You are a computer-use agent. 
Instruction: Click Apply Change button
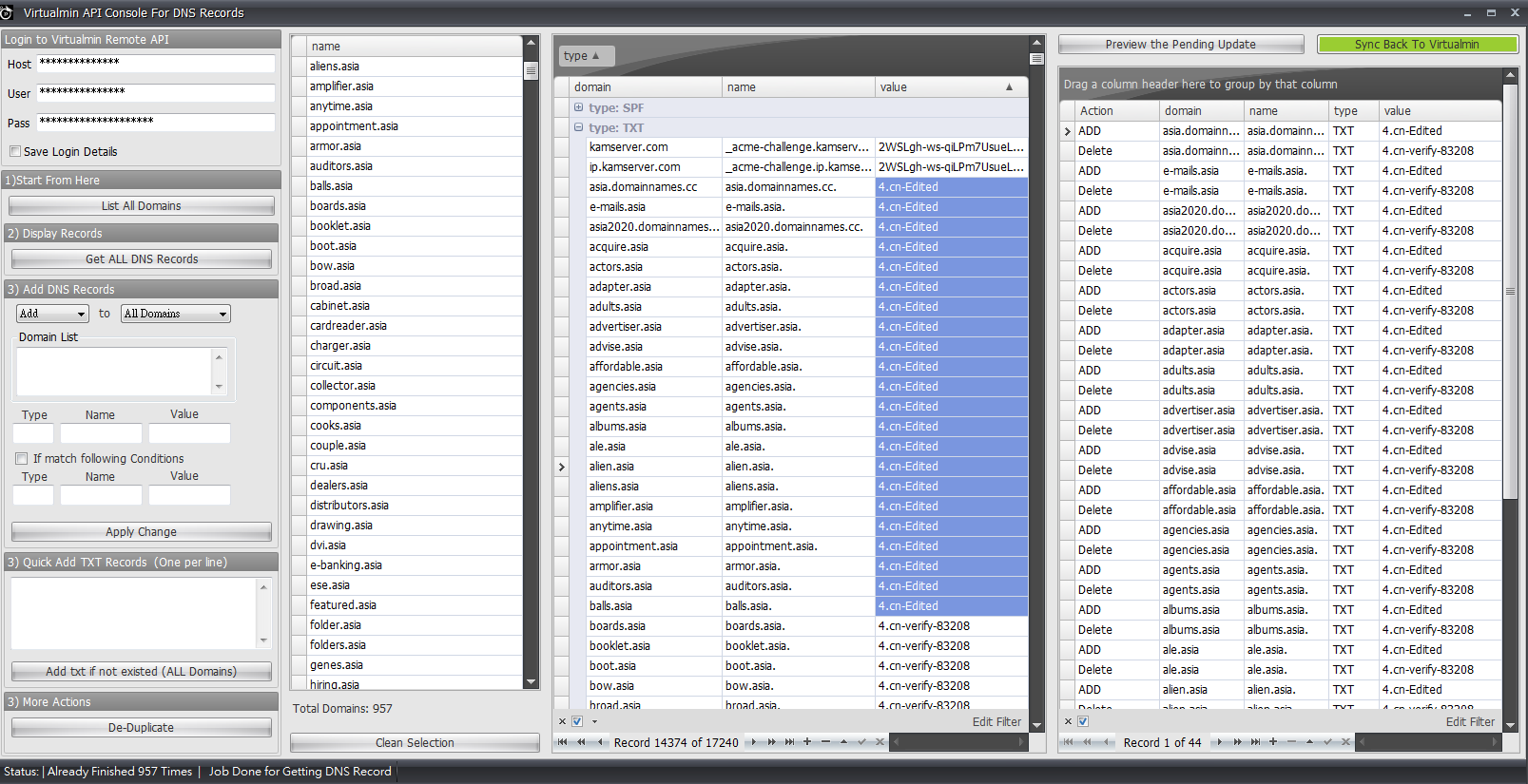142,531
